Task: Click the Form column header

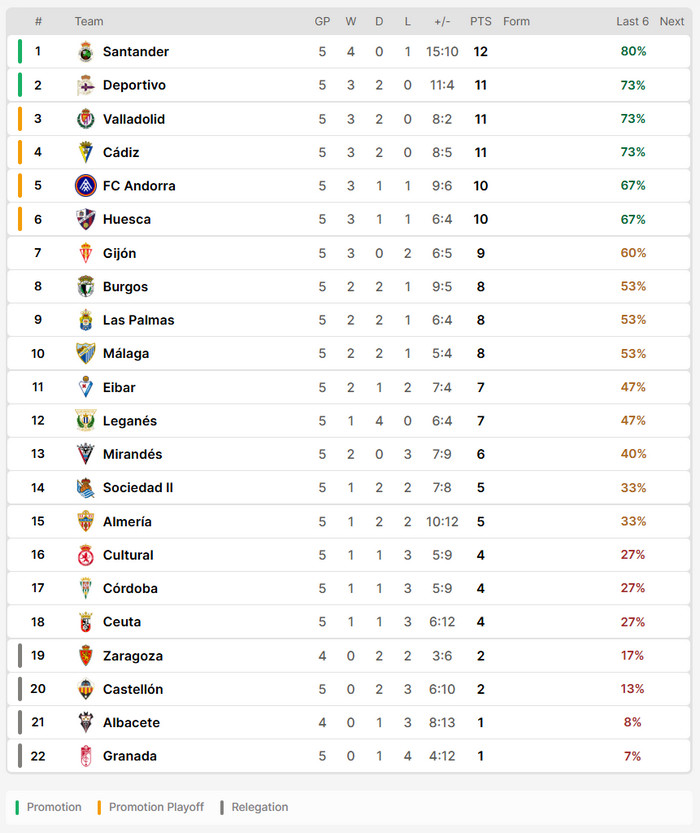Action: (516, 21)
